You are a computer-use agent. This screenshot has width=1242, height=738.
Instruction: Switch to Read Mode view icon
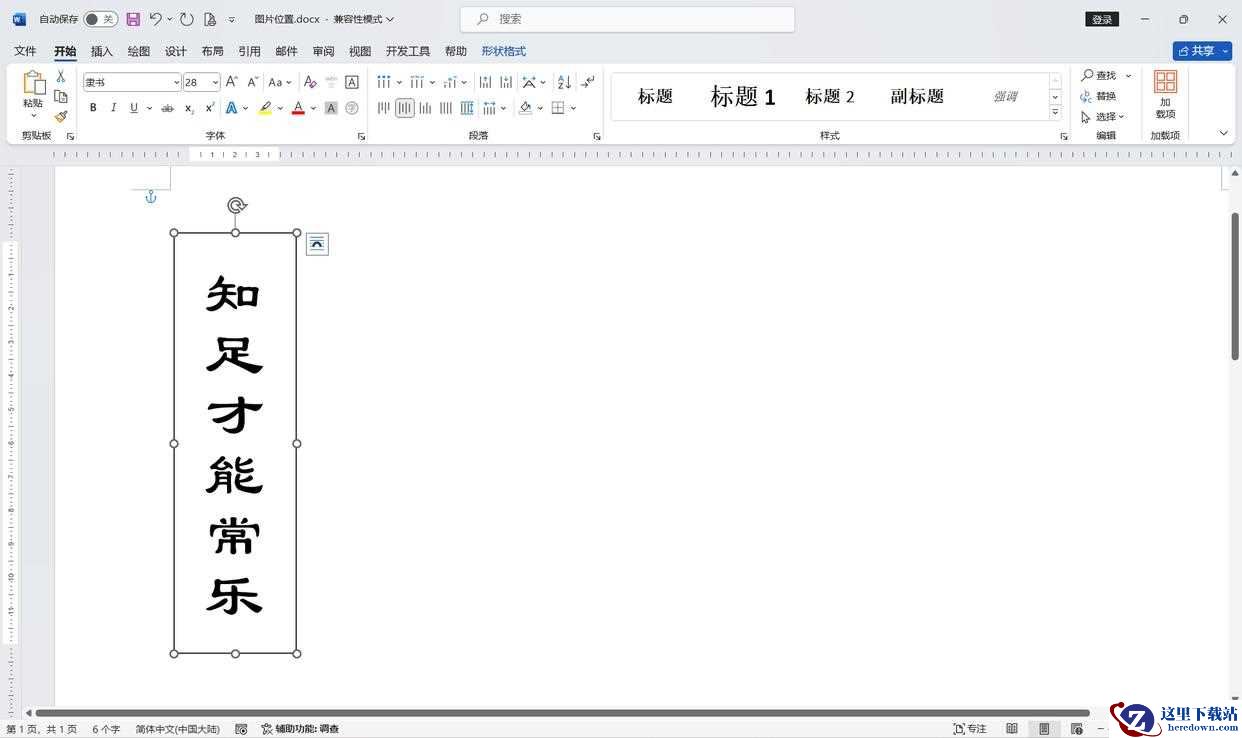coord(1012,729)
